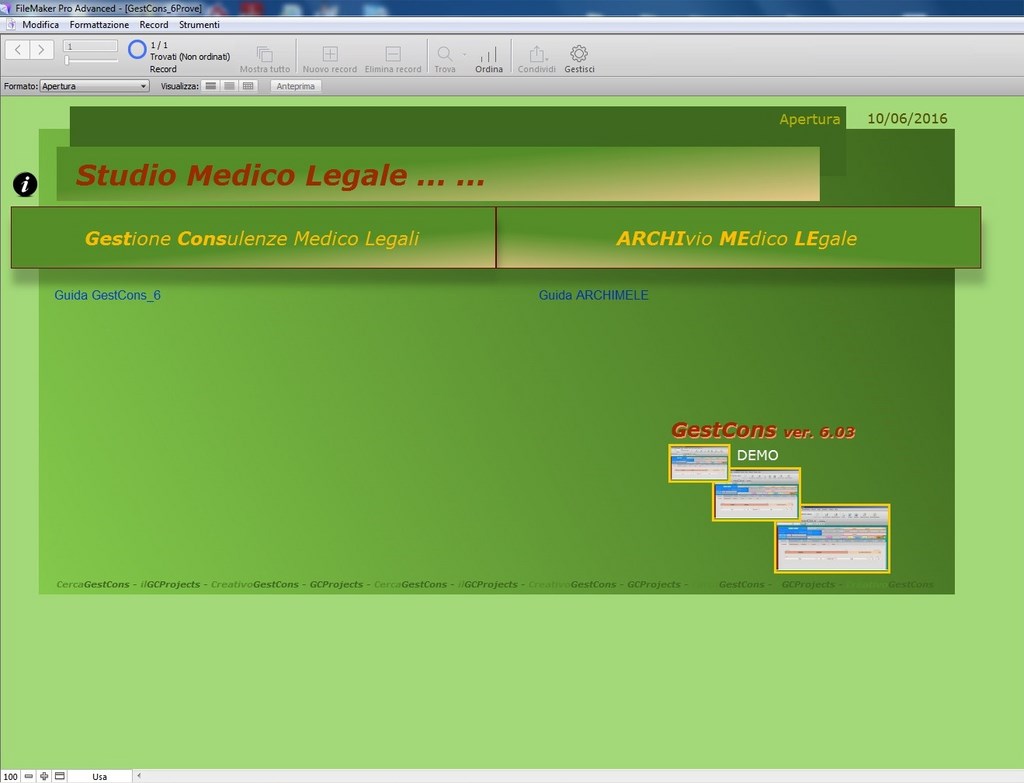Image resolution: width=1024 pixels, height=783 pixels.
Task: Go to the next record arrow
Action: point(41,50)
